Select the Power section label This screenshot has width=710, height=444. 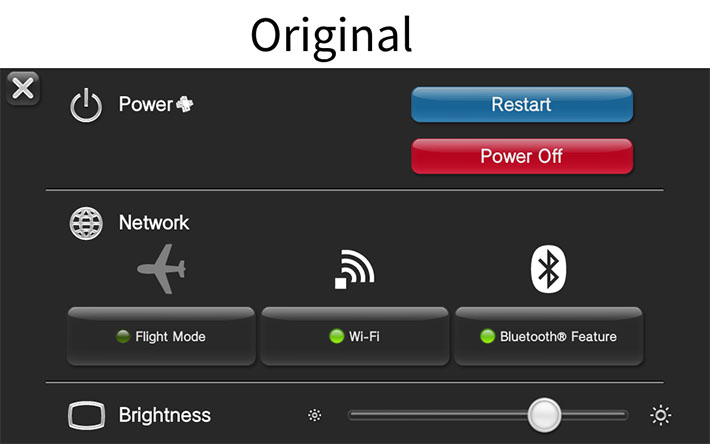point(146,104)
